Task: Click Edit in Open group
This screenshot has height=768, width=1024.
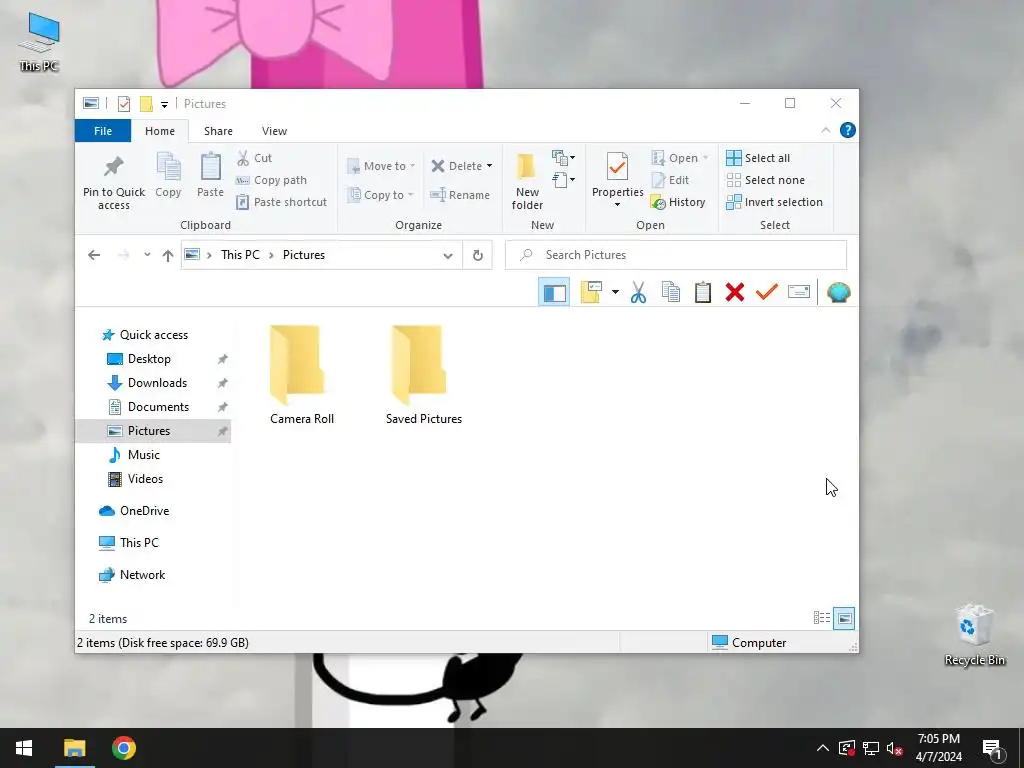Action: [671, 180]
